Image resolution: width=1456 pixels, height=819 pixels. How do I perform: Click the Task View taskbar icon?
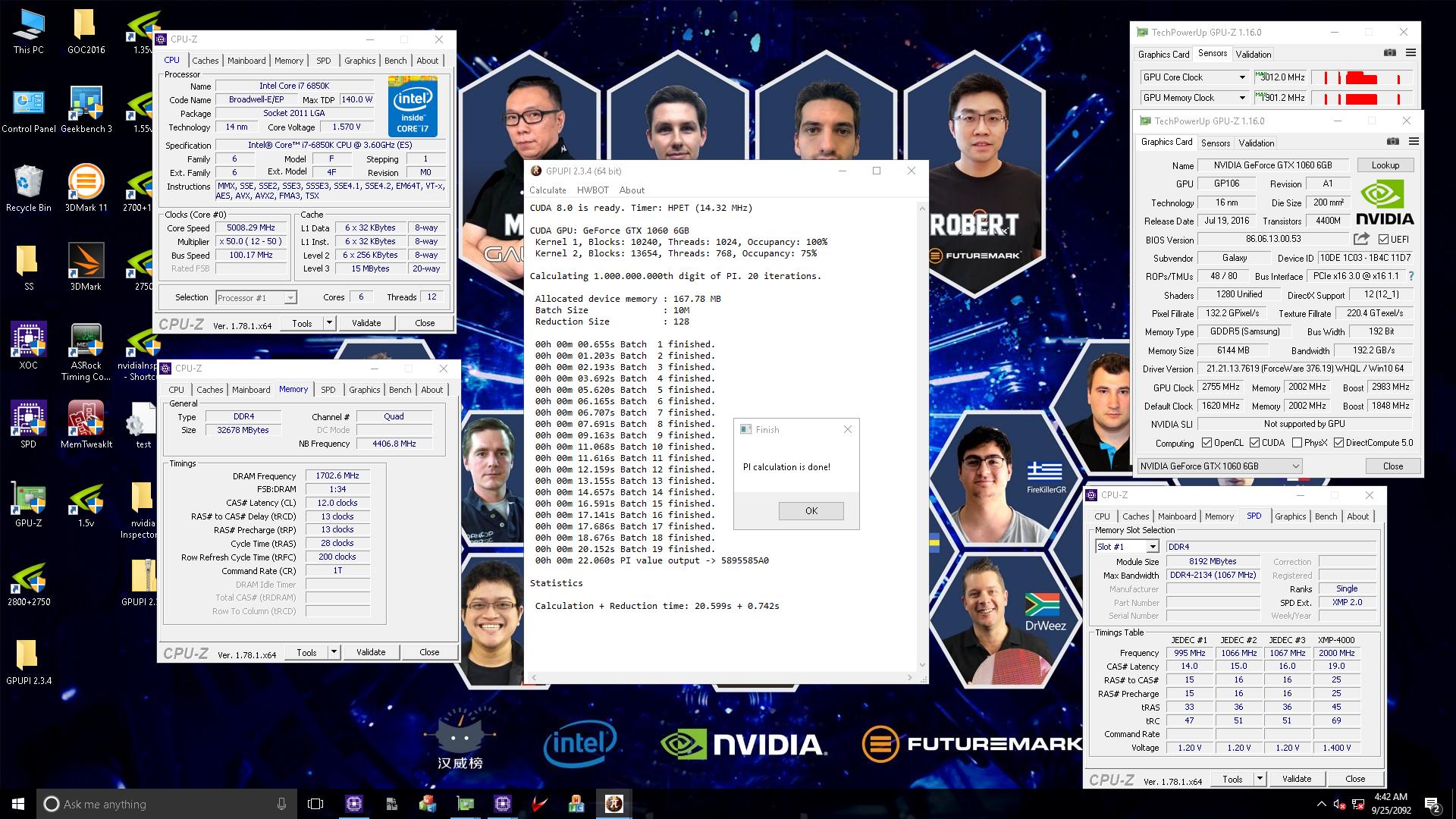(x=315, y=804)
